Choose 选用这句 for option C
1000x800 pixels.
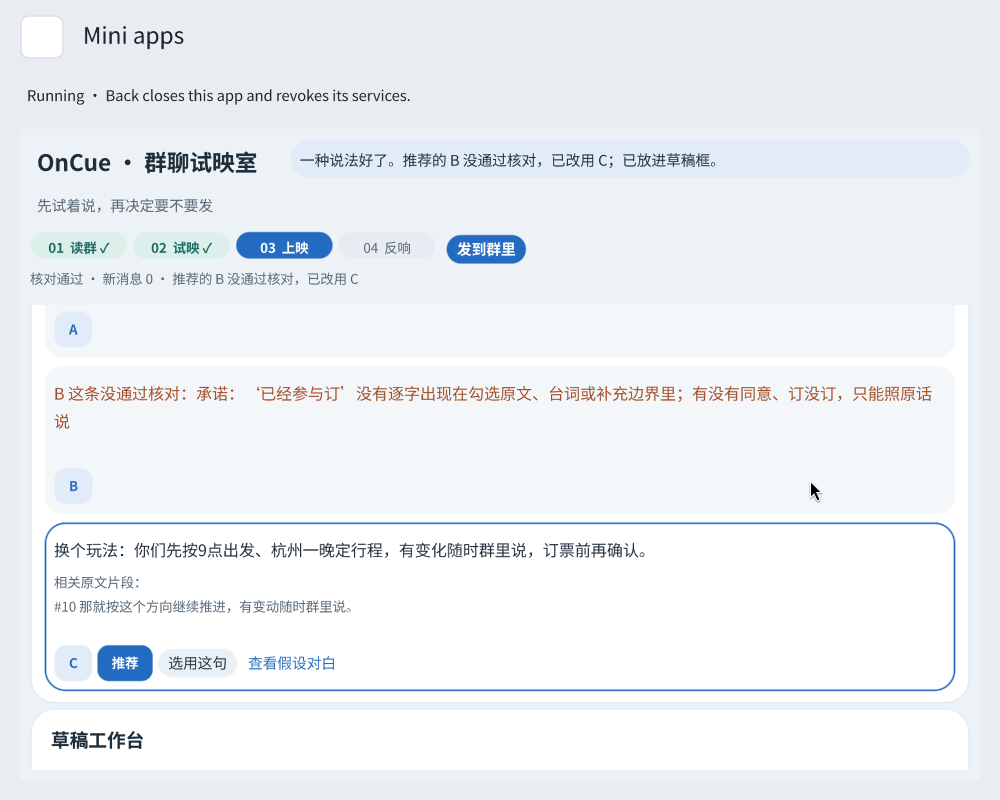tap(198, 663)
